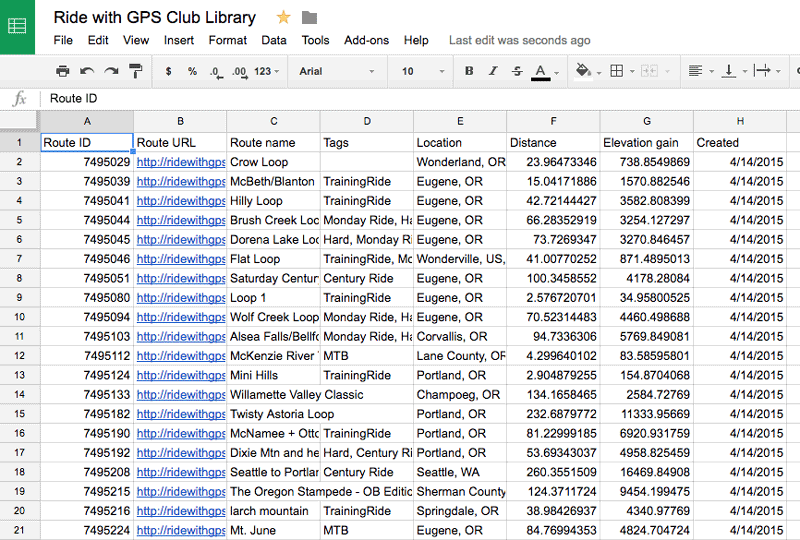Image resolution: width=800 pixels, height=540 pixels.
Task: Open the Tools menu
Action: (315, 40)
